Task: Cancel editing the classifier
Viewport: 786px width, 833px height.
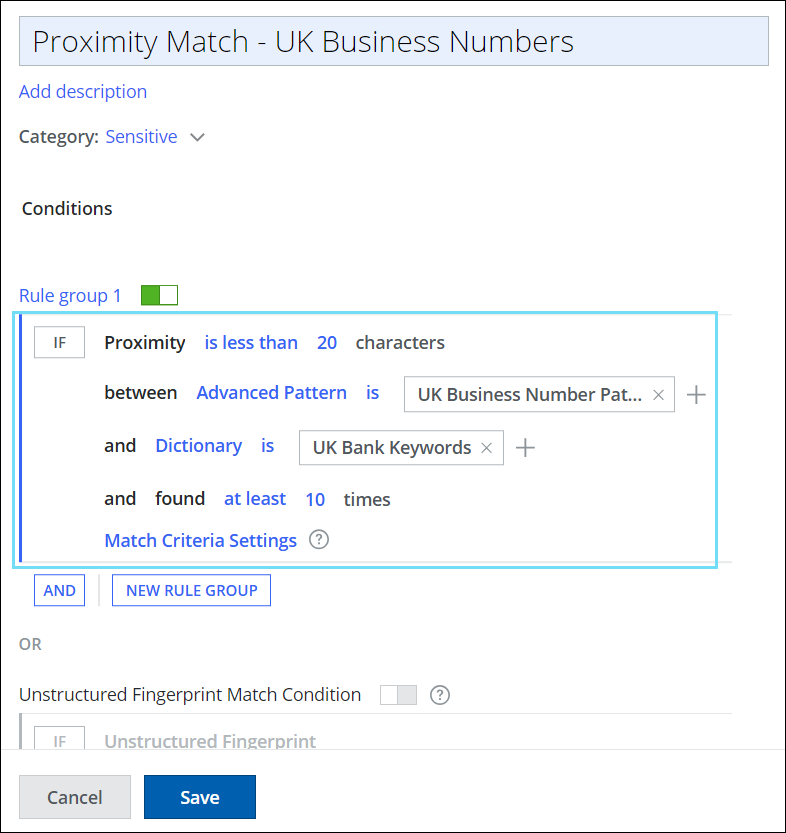Action: tap(75, 797)
